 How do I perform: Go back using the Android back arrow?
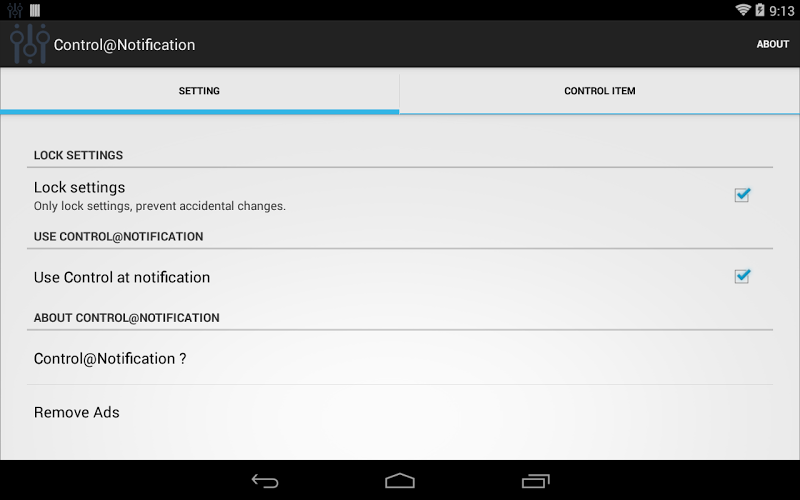coord(265,481)
